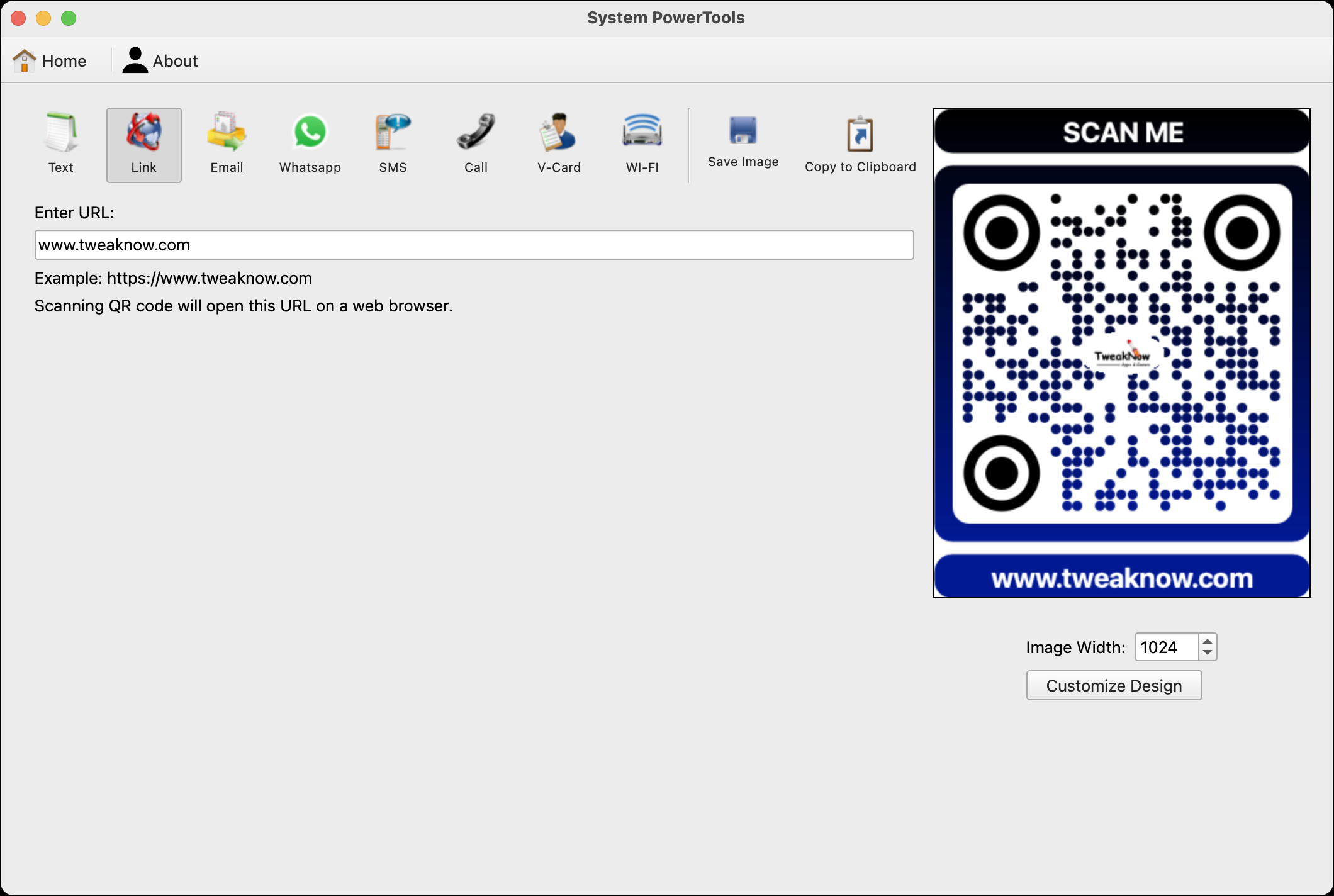
Task: Click the System PowerTools window title
Action: click(x=666, y=18)
